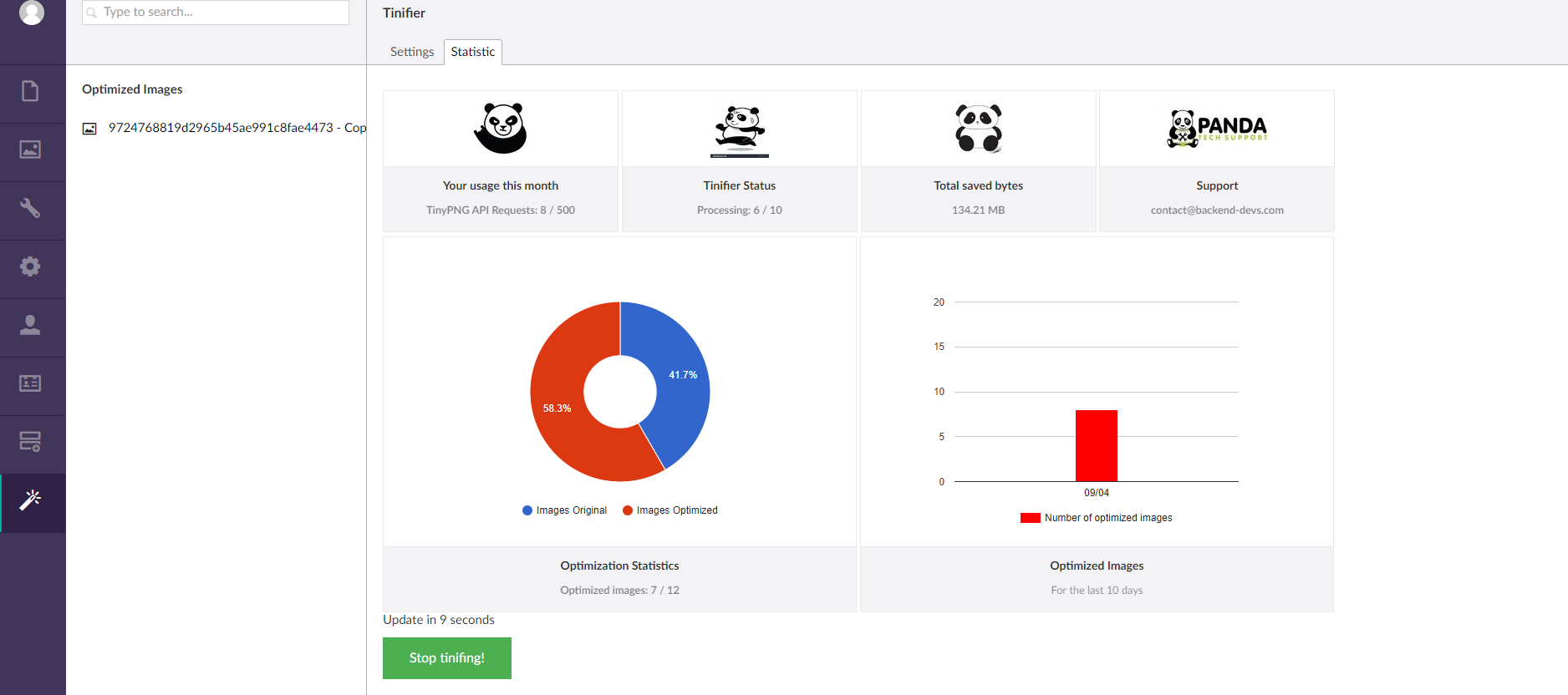Open the Users section person icon

(x=31, y=325)
